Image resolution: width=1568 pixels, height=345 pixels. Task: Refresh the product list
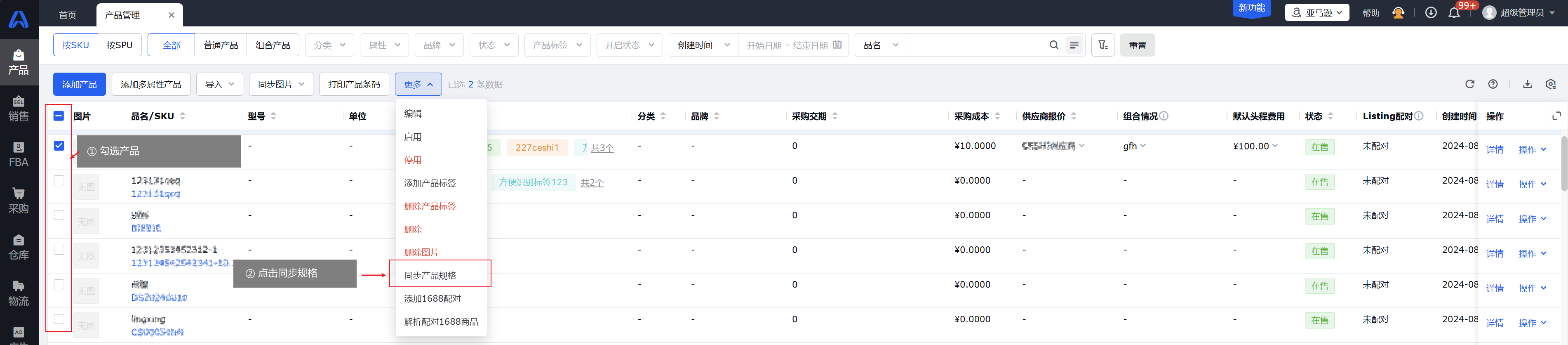click(x=1469, y=84)
